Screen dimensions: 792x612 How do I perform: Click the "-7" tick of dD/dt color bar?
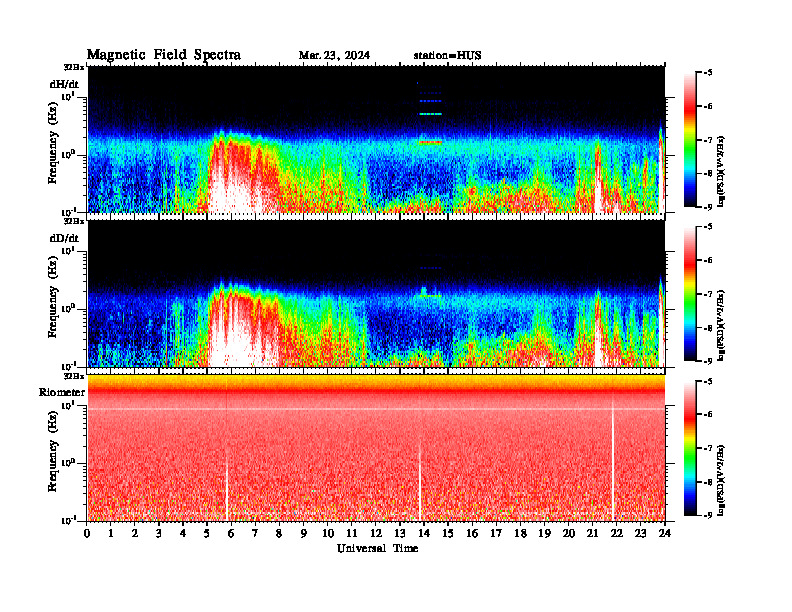(x=709, y=294)
